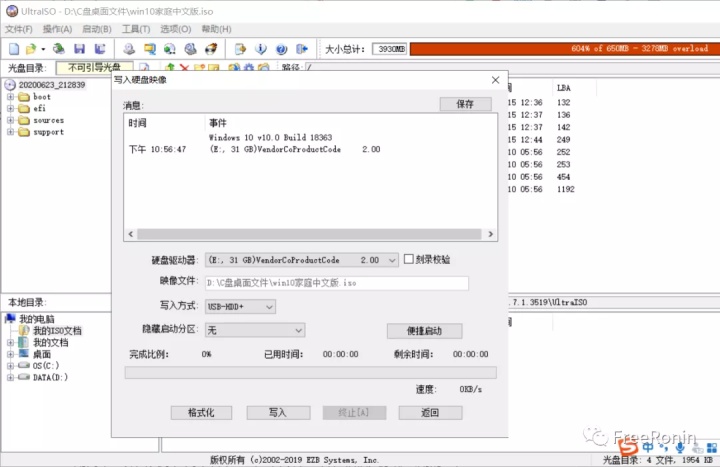Open the 帮助(H) menu

coord(216,29)
